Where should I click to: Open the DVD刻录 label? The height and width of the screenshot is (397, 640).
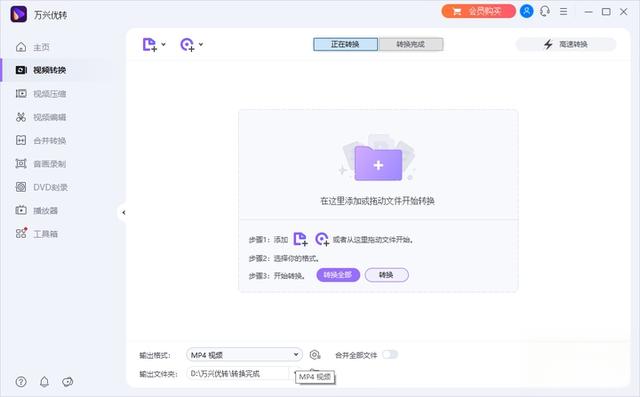click(x=50, y=187)
